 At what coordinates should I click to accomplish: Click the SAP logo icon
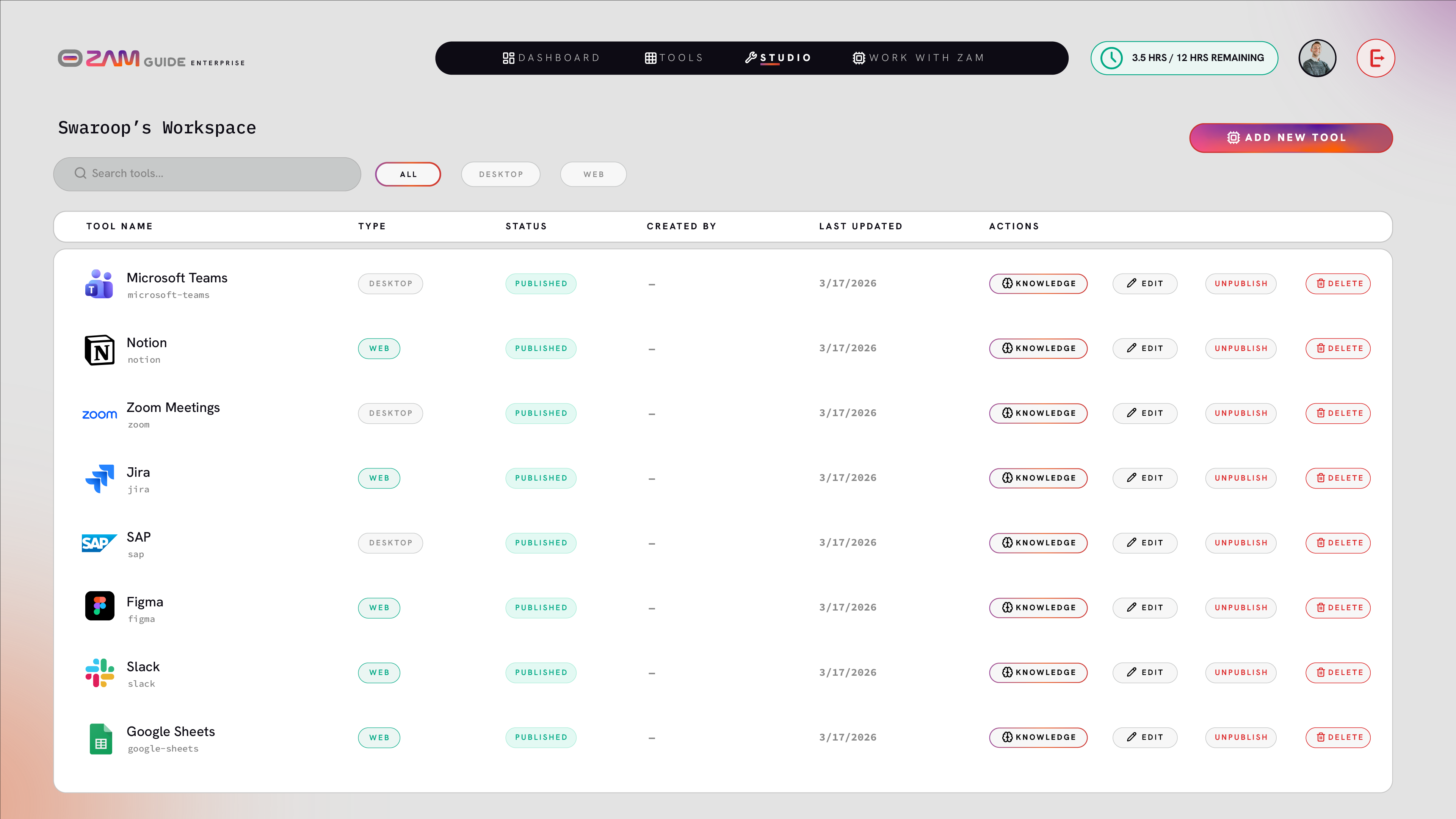[99, 543]
